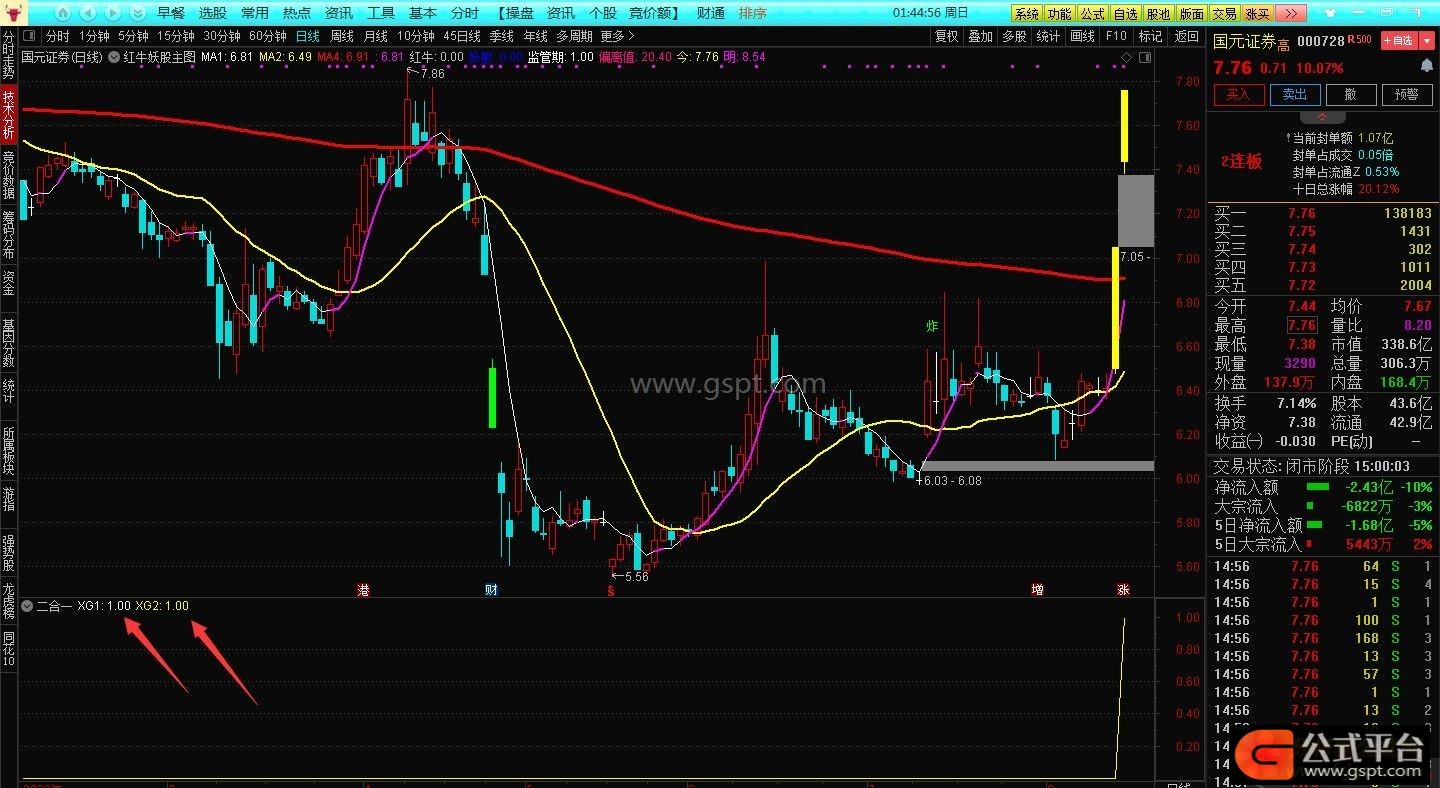The image size is (1440, 788).
Task: Click the 卖出 sell button
Action: tap(1294, 94)
